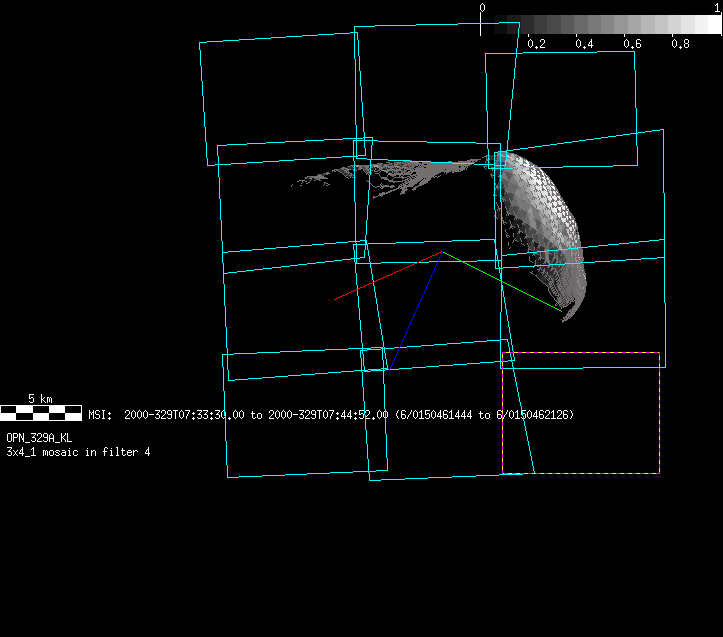Screen dimensions: 723x637
Task: Click the "5 km" scale label
Action: click(40, 398)
